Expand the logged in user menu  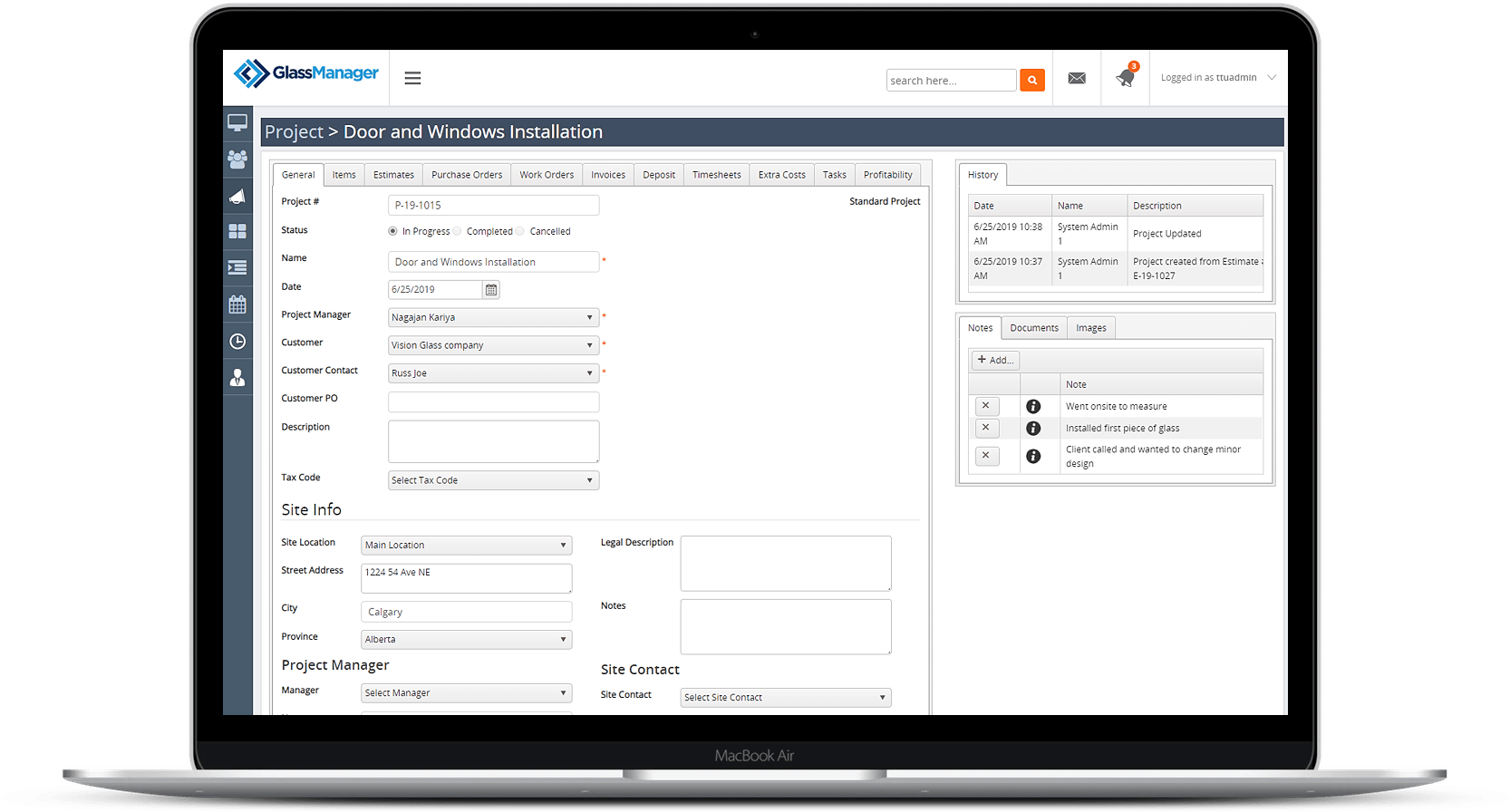[x=1218, y=78]
